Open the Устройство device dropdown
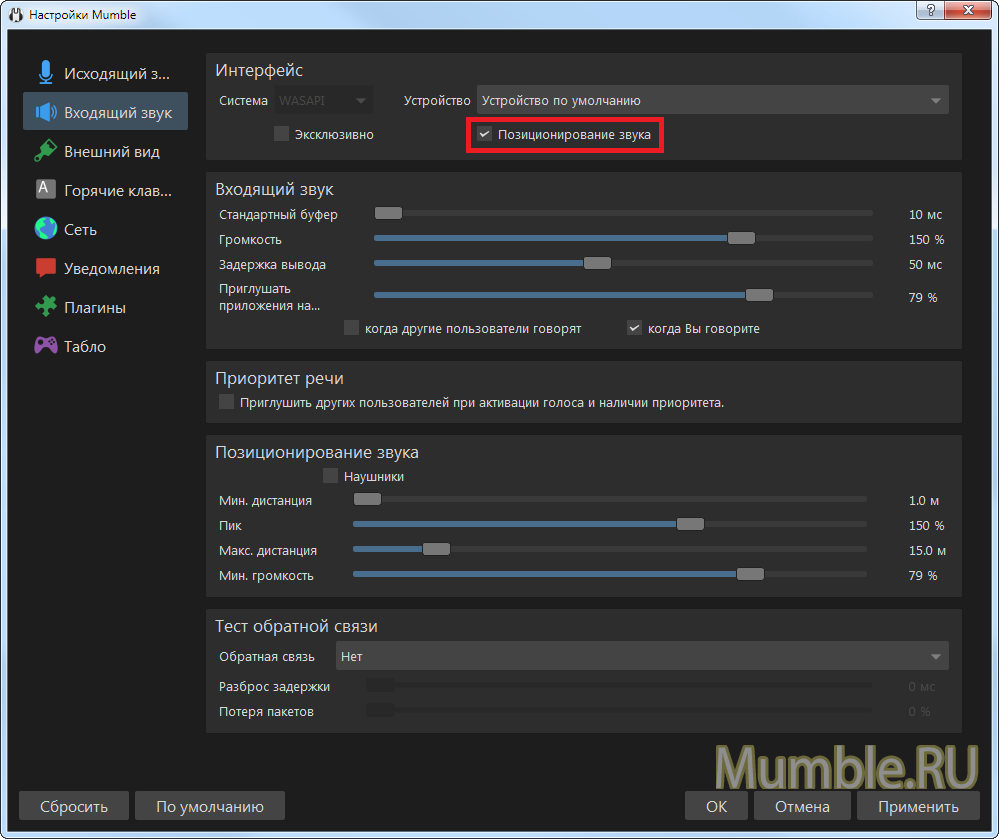The image size is (999, 839). tap(712, 100)
